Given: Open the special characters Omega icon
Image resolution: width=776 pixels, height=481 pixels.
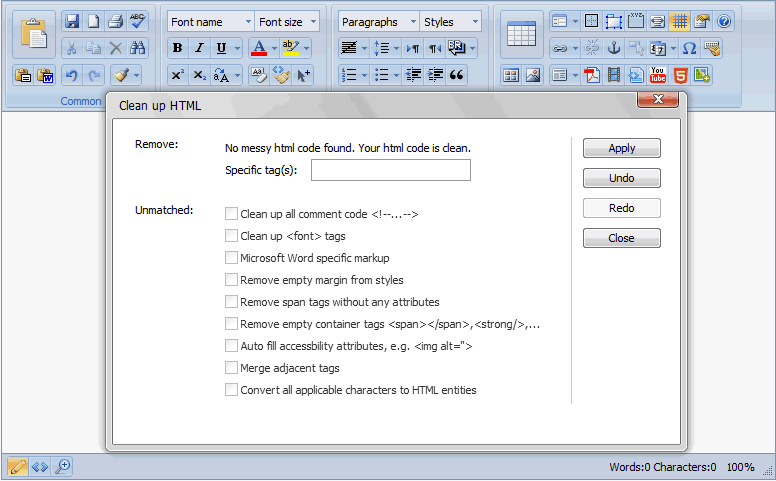Looking at the screenshot, I should (689, 48).
